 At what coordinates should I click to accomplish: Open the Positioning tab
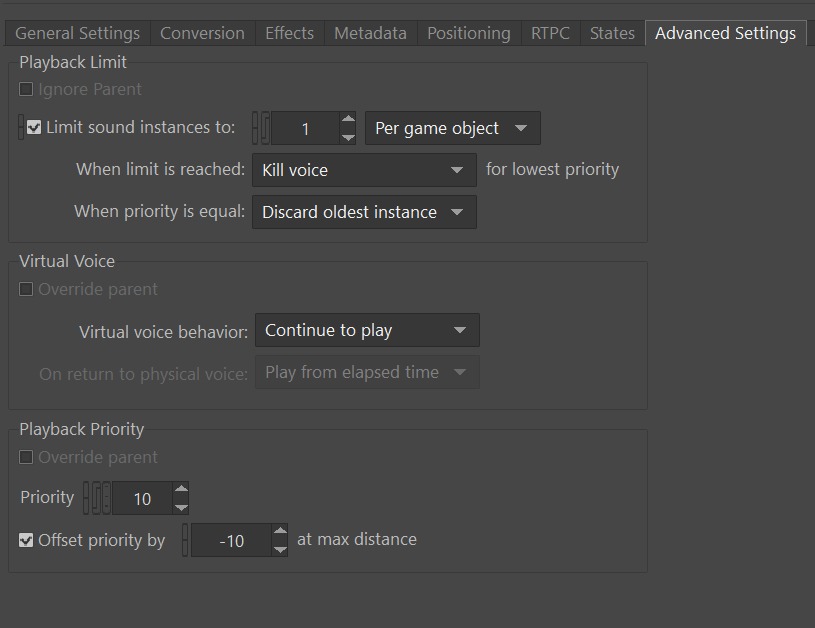pos(469,33)
